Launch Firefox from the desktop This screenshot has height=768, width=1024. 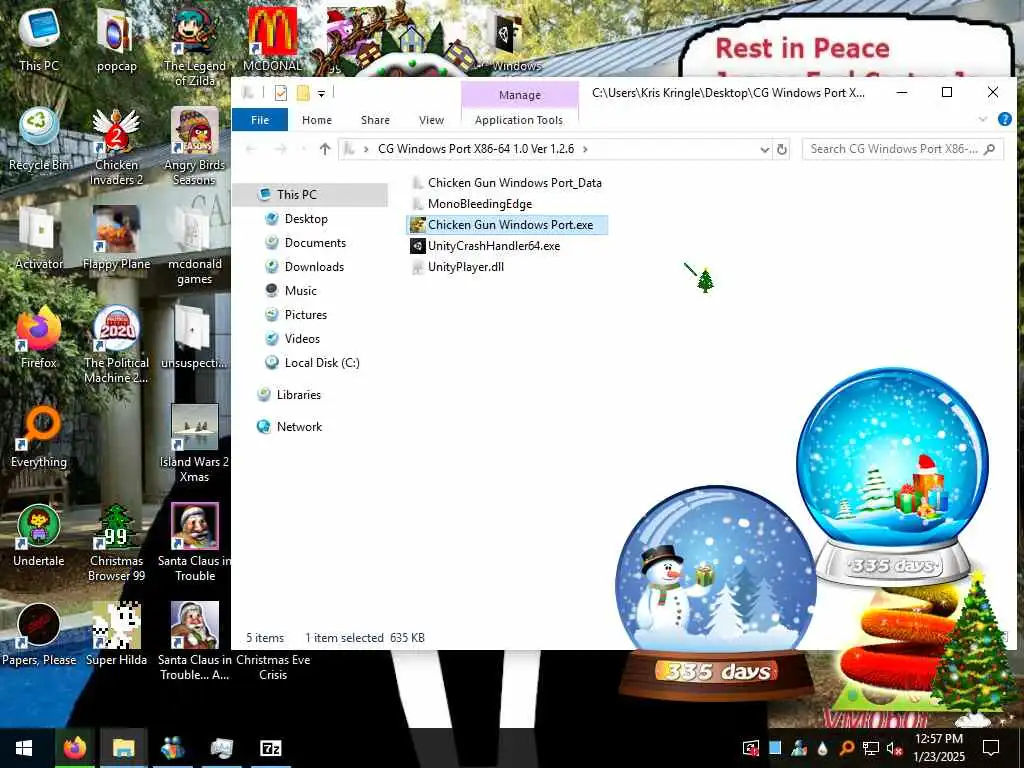point(39,338)
